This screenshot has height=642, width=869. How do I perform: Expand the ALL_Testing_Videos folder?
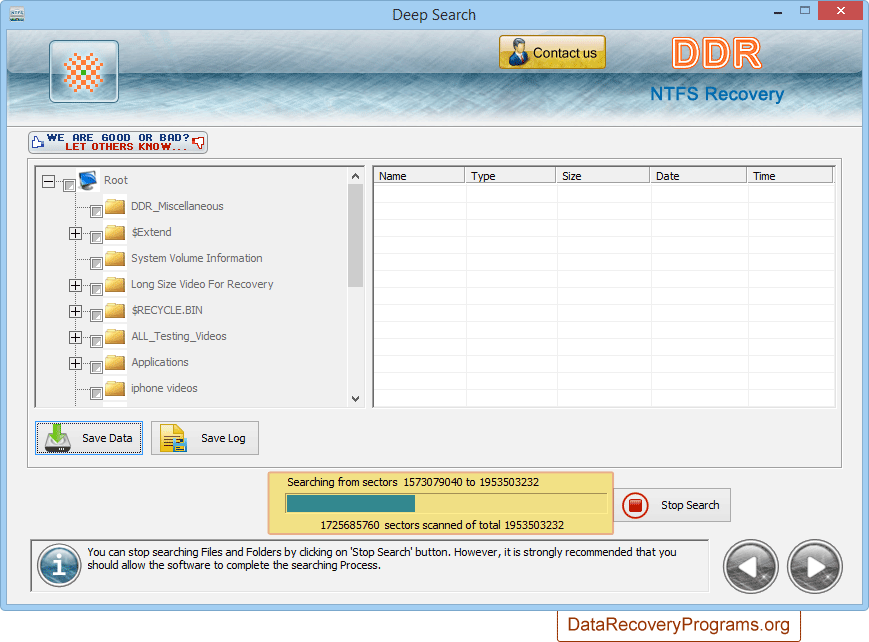point(75,338)
